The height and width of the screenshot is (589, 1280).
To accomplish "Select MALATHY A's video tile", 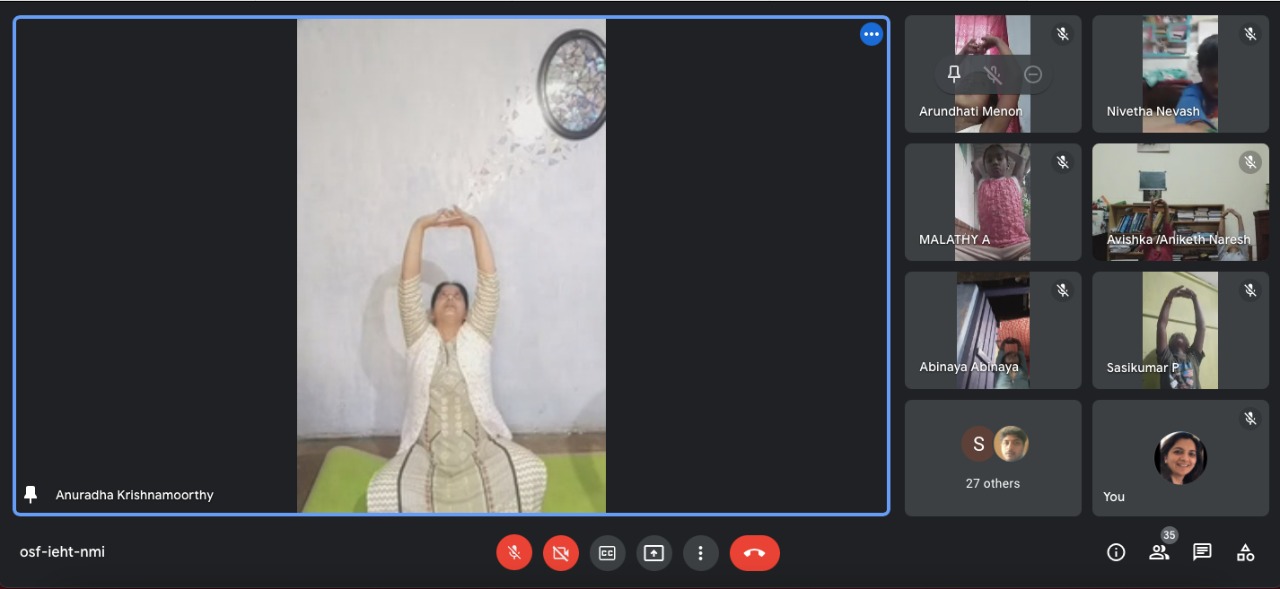I will [993, 202].
